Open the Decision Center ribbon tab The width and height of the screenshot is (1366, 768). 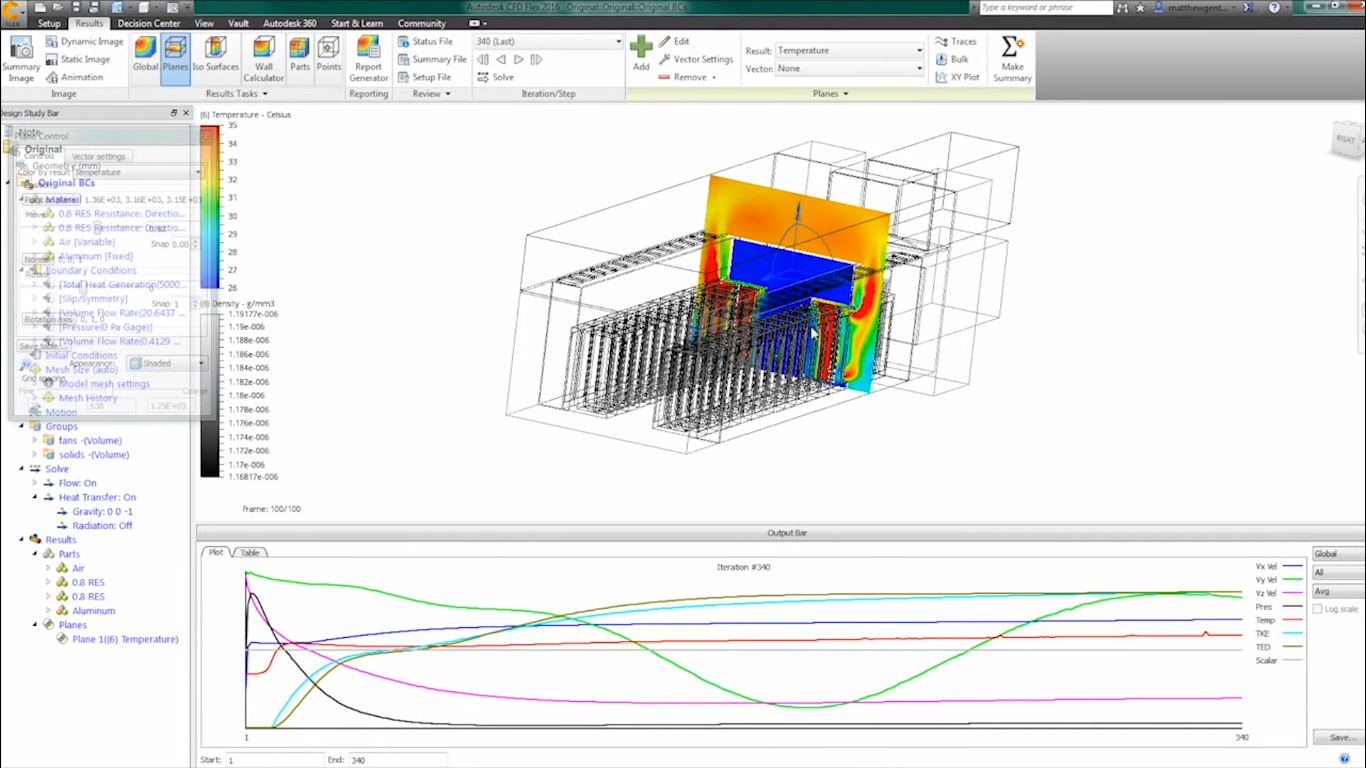point(149,23)
